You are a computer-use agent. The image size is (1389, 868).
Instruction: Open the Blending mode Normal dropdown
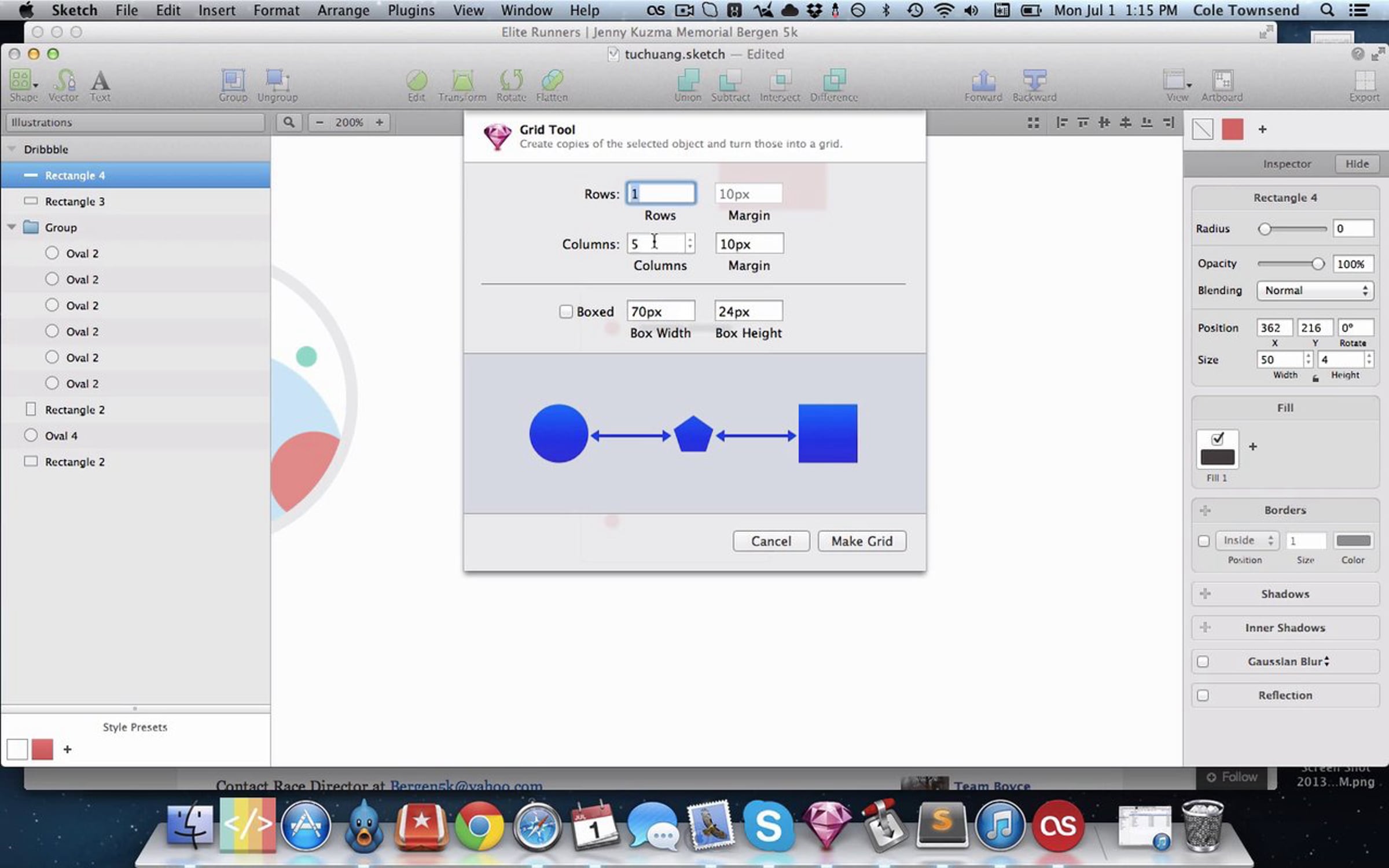coord(1314,290)
